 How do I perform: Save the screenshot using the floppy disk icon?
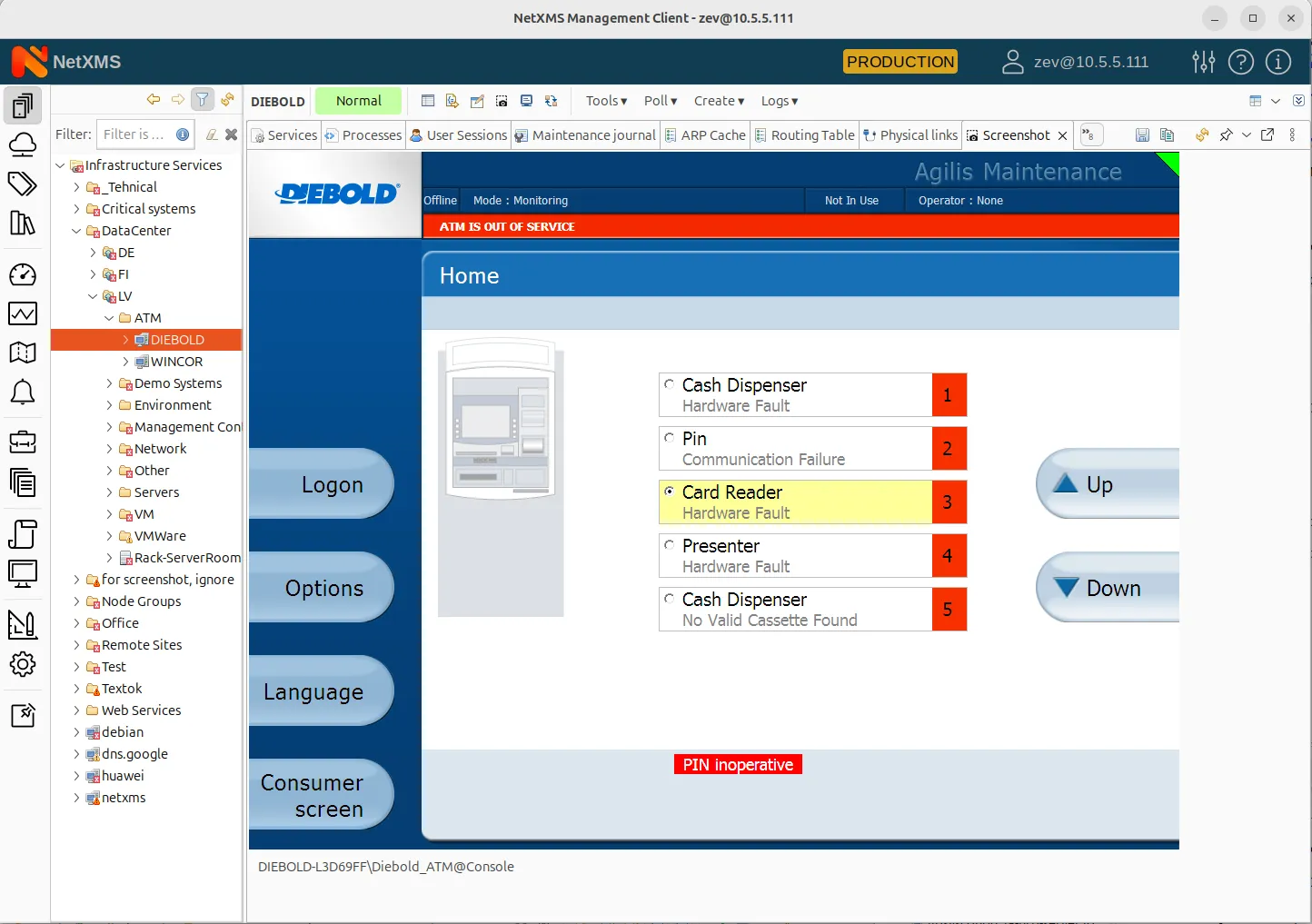1142,134
